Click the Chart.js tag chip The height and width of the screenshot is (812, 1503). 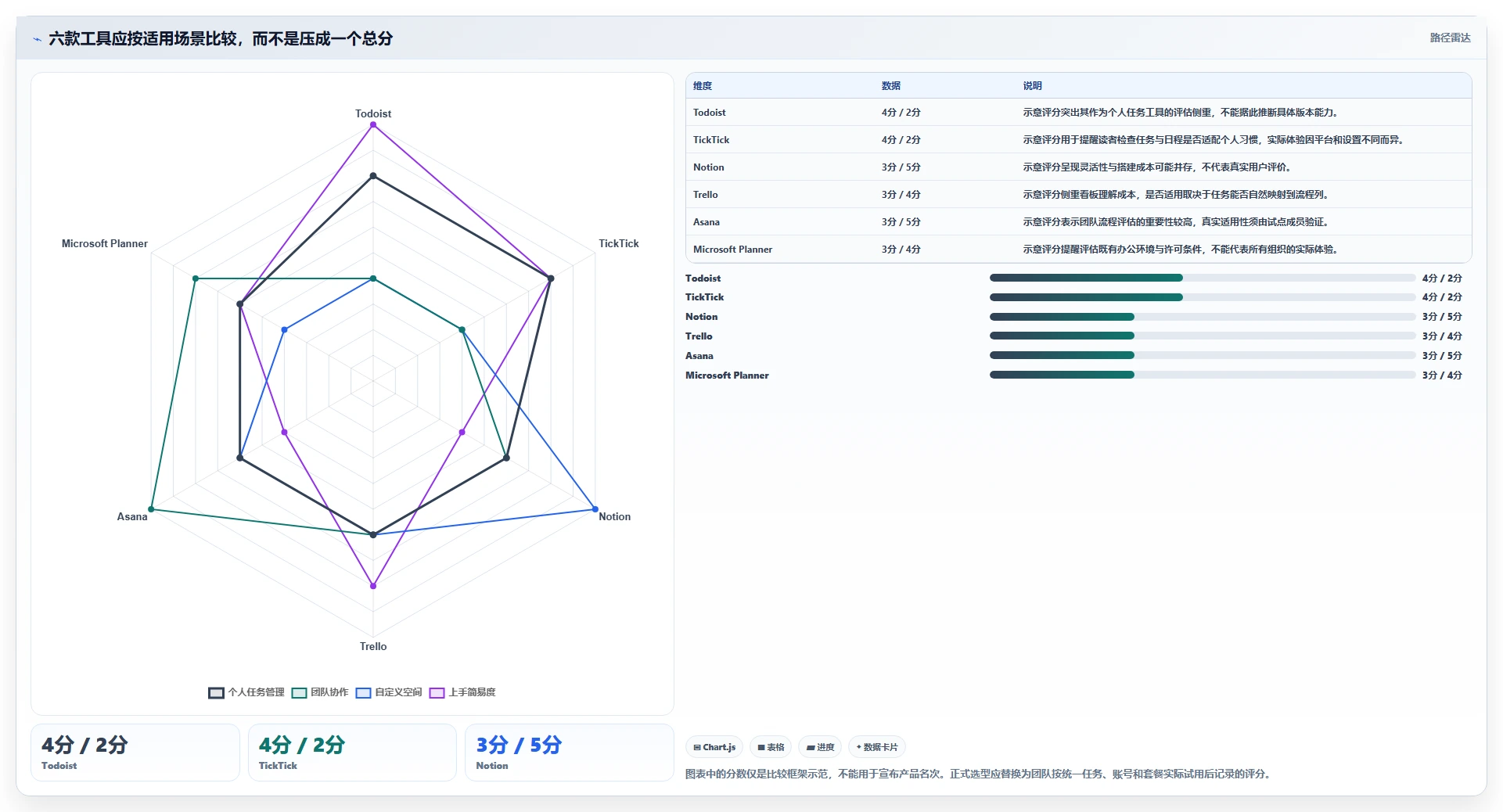pos(714,747)
